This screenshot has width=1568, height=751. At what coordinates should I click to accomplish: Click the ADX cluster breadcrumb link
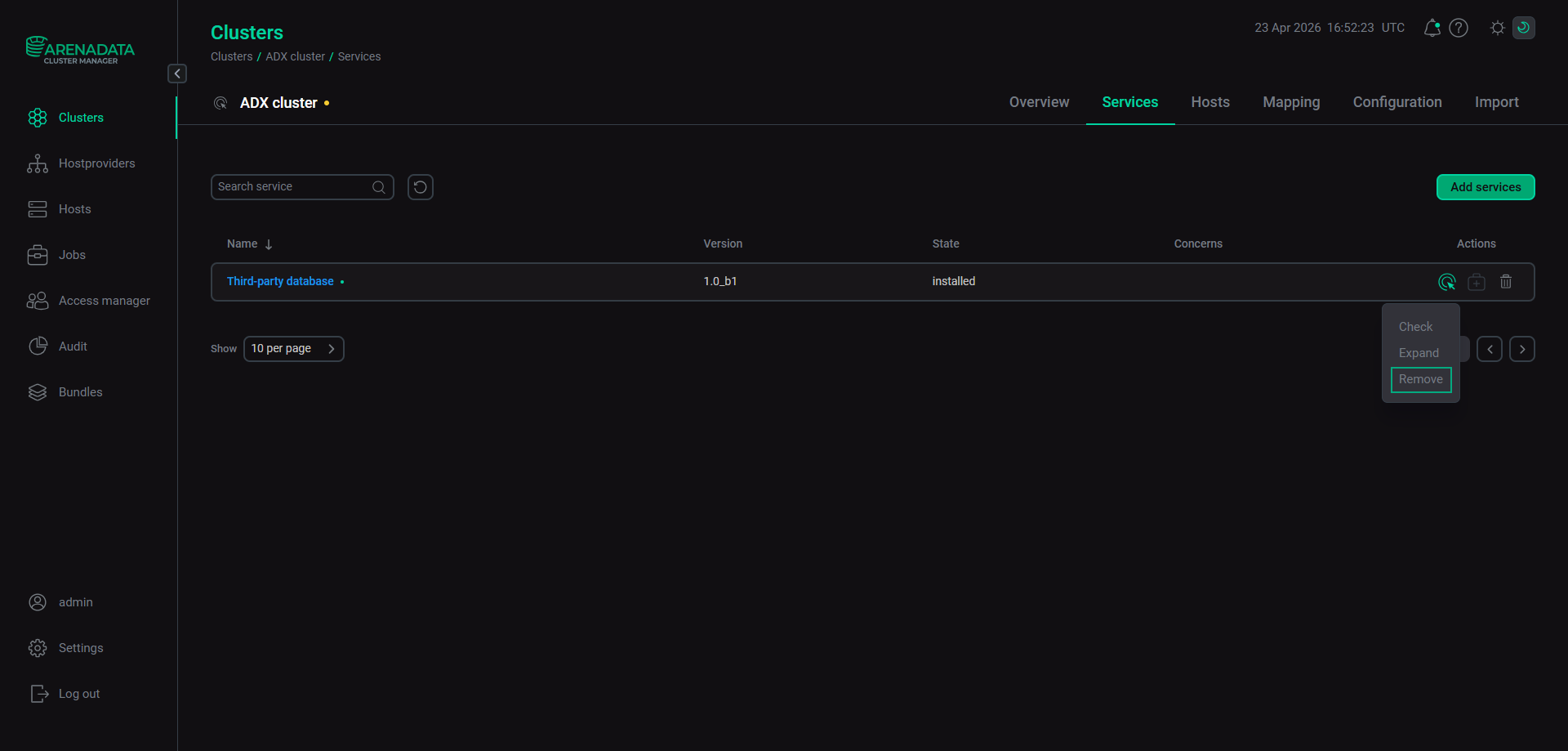295,56
